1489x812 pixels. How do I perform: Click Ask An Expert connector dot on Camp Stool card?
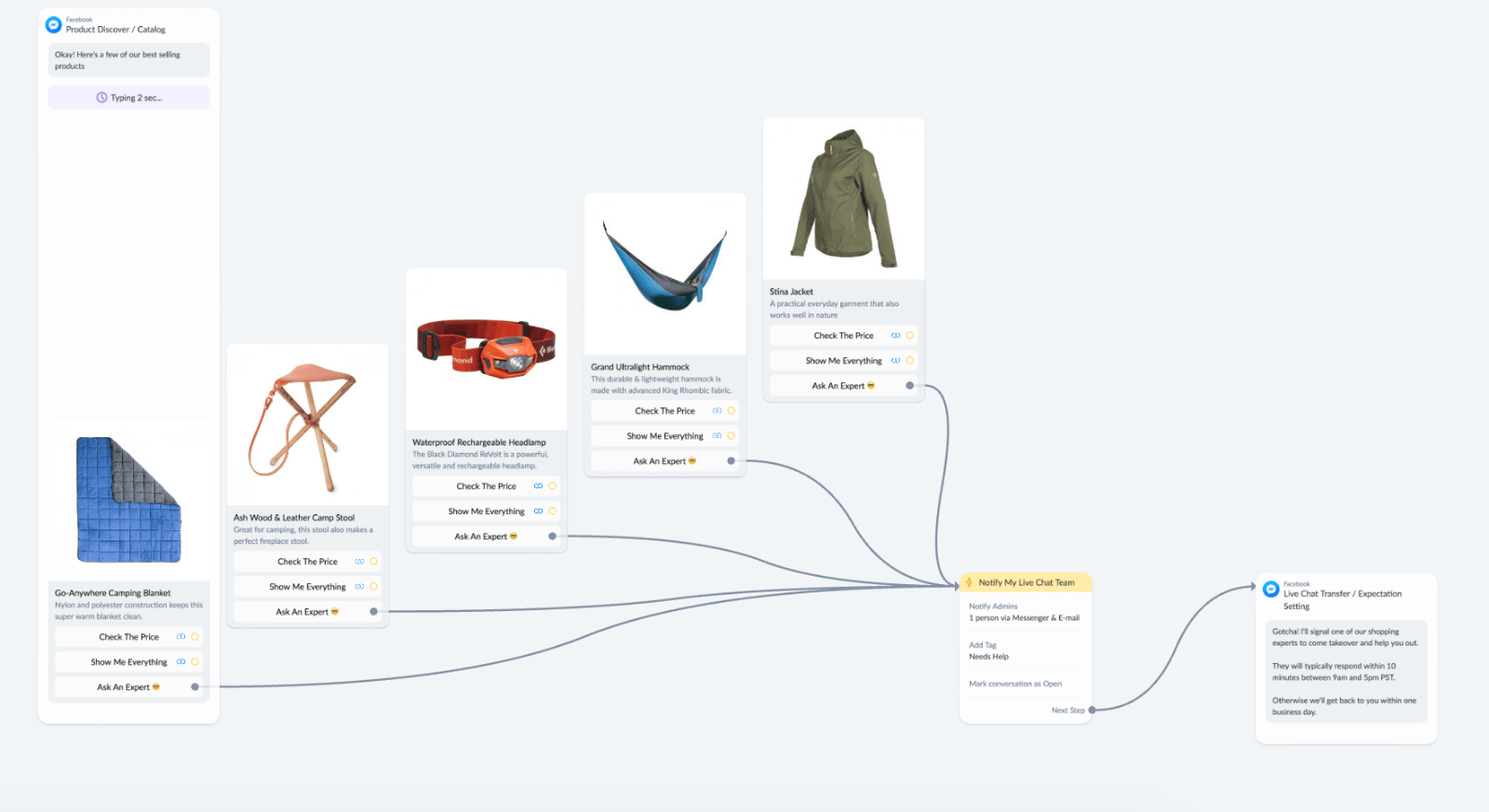click(x=373, y=612)
